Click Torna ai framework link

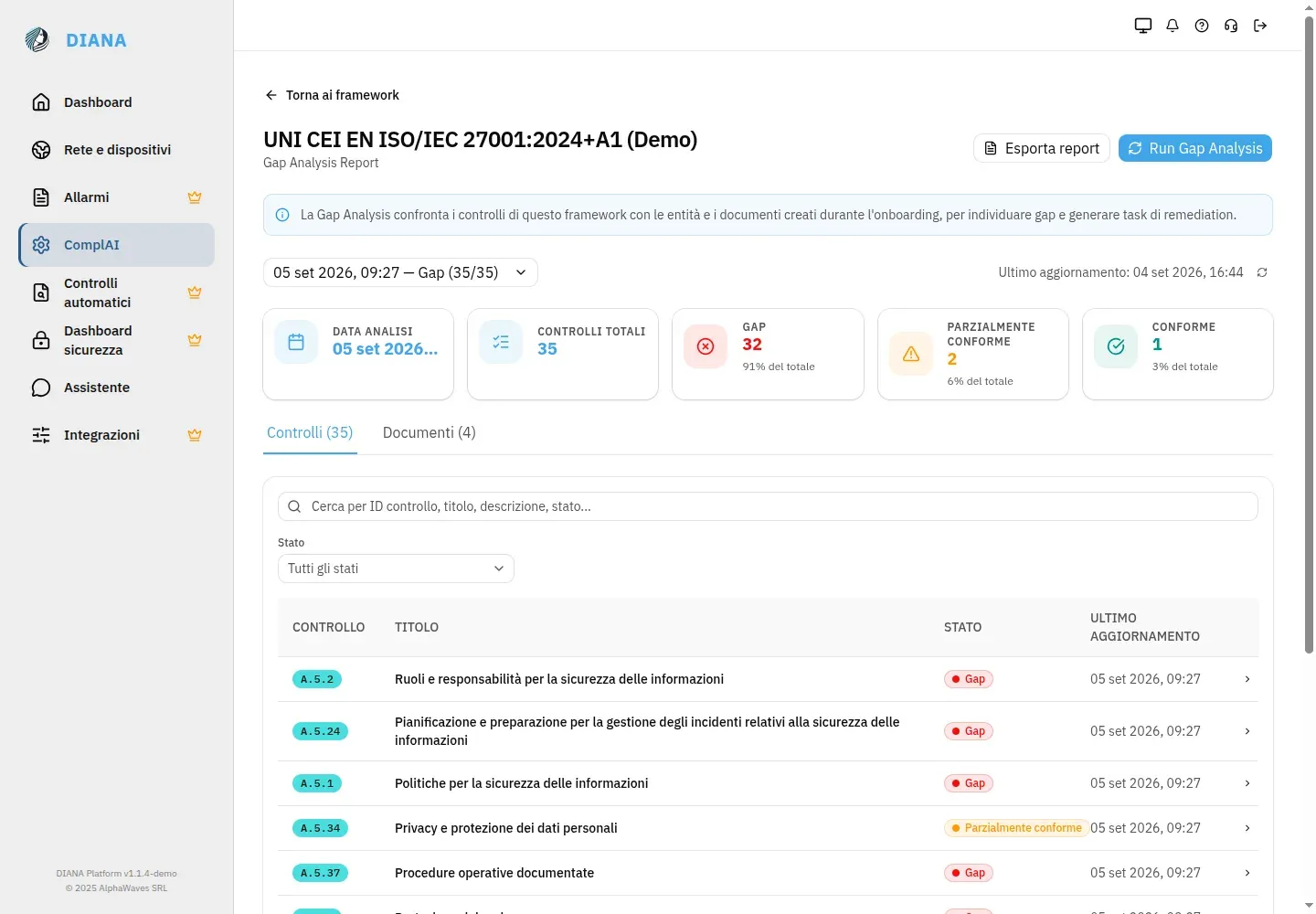[332, 95]
